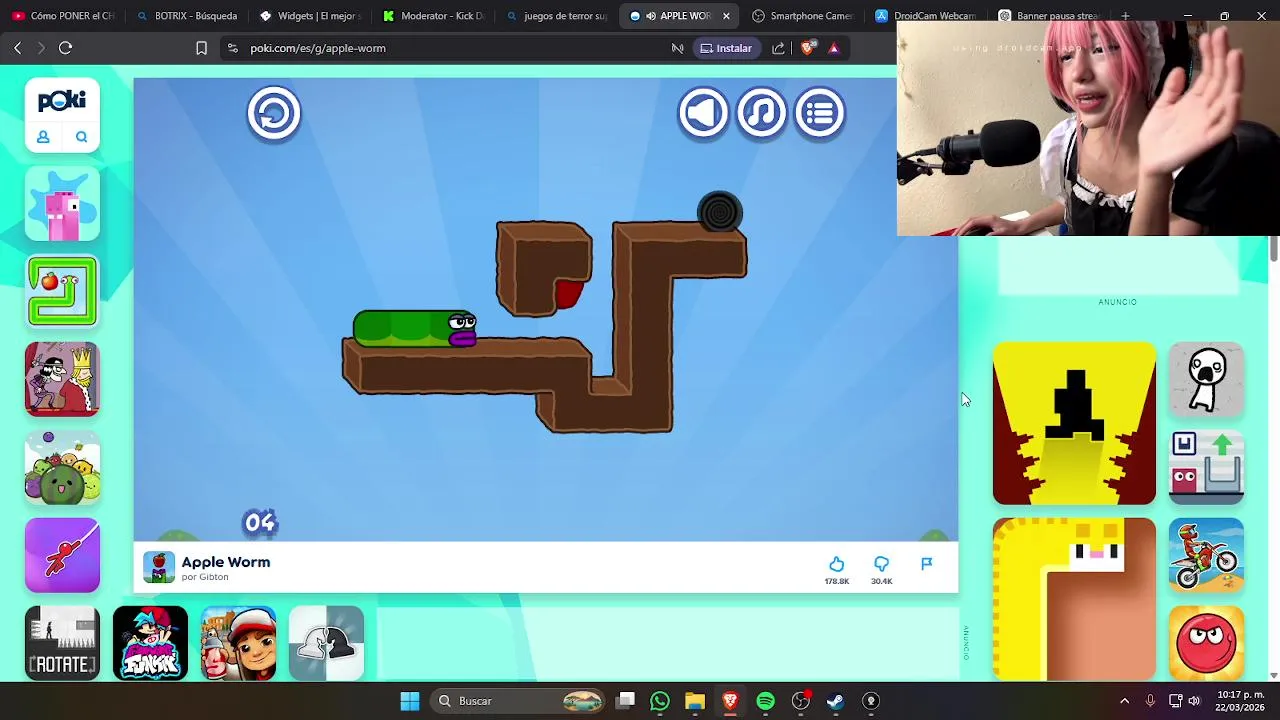Open Task View in taskbar
Image resolution: width=1280 pixels, height=720 pixels.
pos(626,701)
